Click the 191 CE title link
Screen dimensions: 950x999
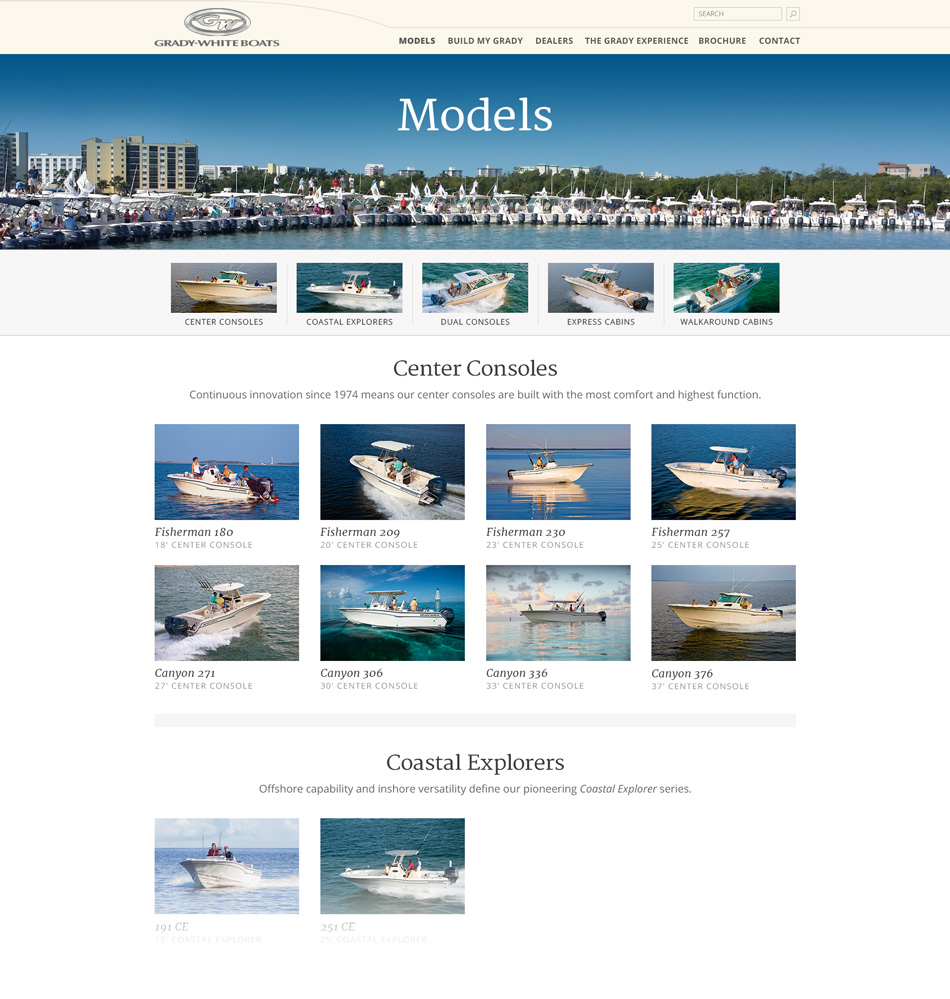tap(172, 927)
